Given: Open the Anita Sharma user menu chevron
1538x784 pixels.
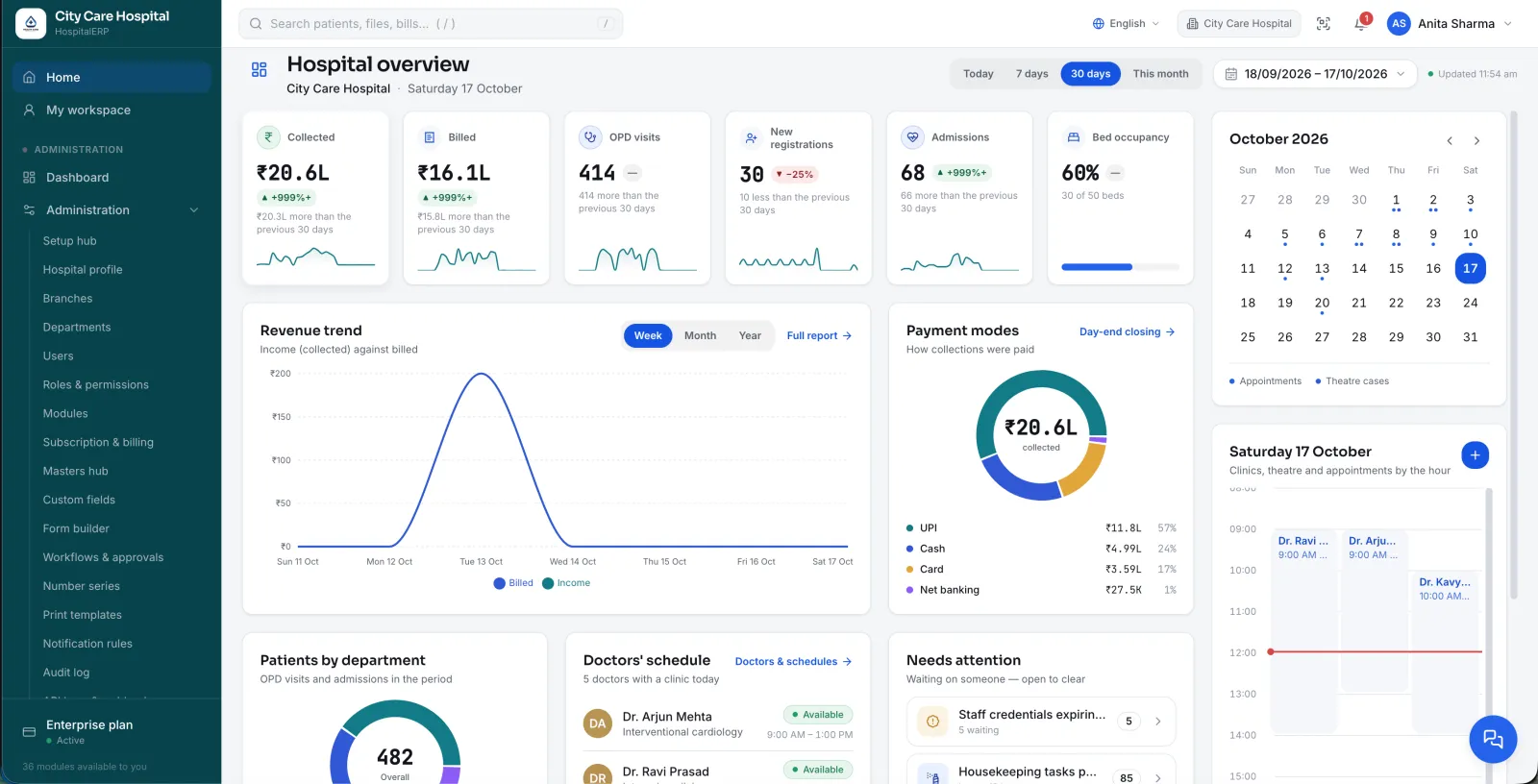Looking at the screenshot, I should coord(1507,24).
